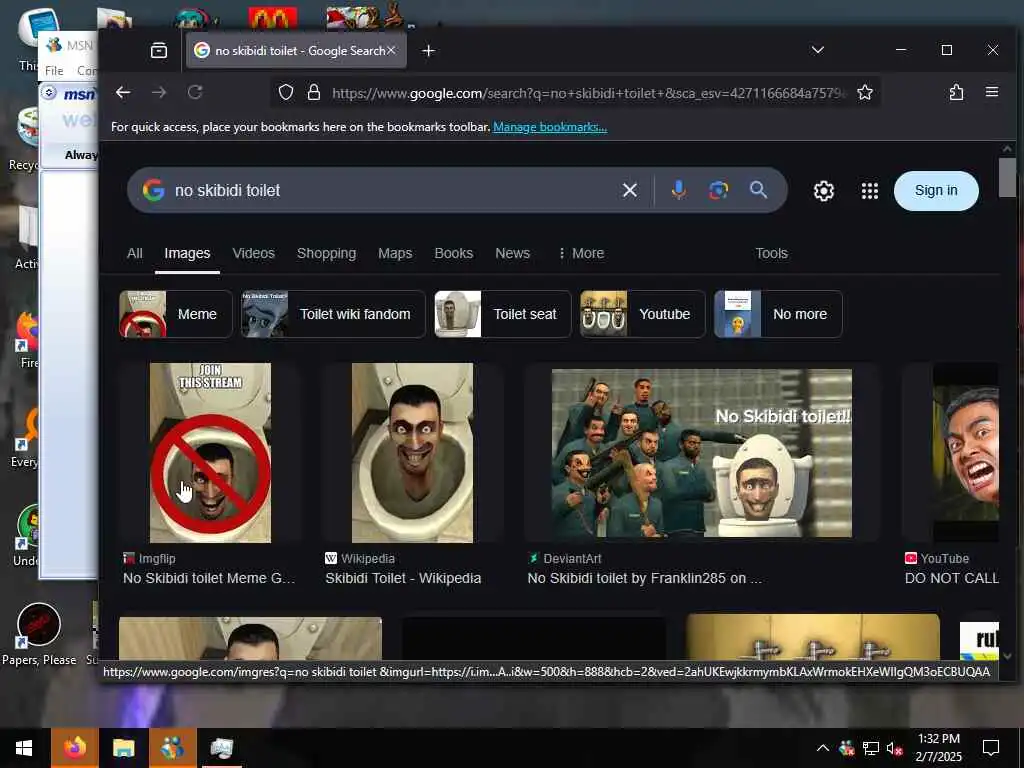Open the Imgflip 'Join this stream' image
The image size is (1024, 768).
coord(210,453)
